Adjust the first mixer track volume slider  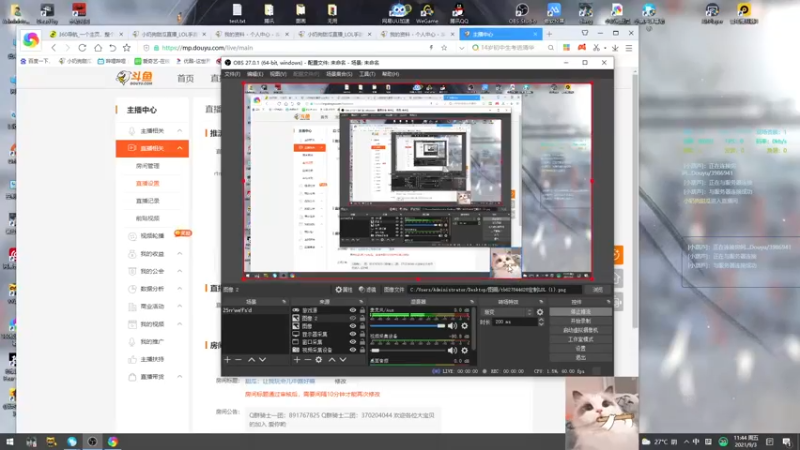[408, 326]
